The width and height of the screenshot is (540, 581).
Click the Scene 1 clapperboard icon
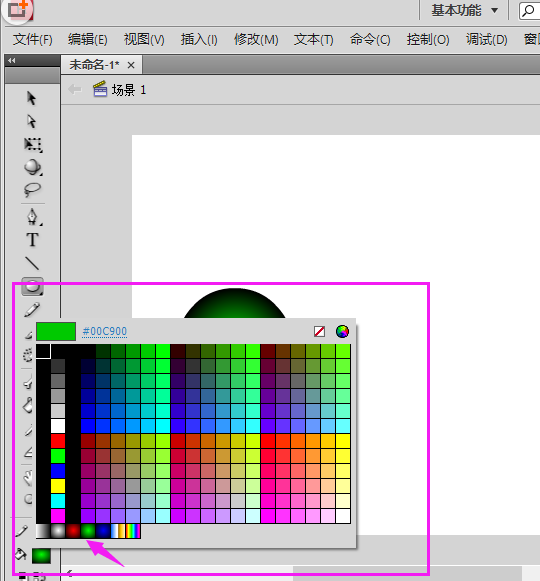click(x=100, y=89)
